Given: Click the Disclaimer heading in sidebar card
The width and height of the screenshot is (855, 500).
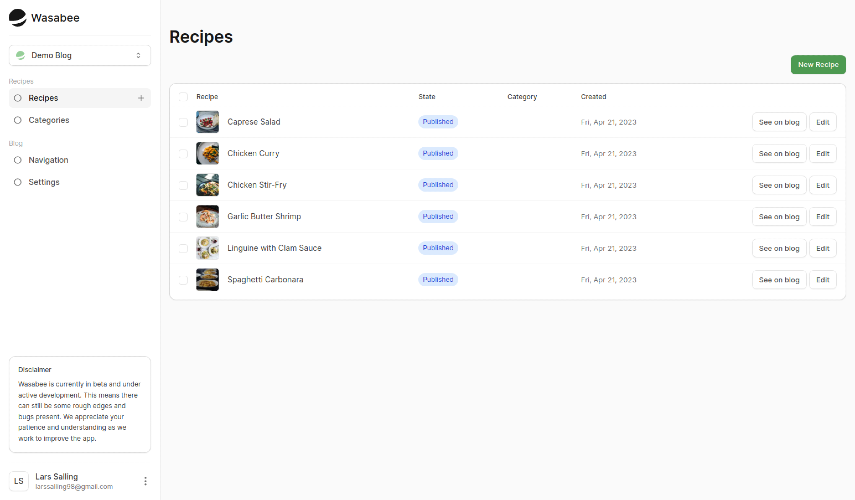Looking at the screenshot, I should coord(35,370).
